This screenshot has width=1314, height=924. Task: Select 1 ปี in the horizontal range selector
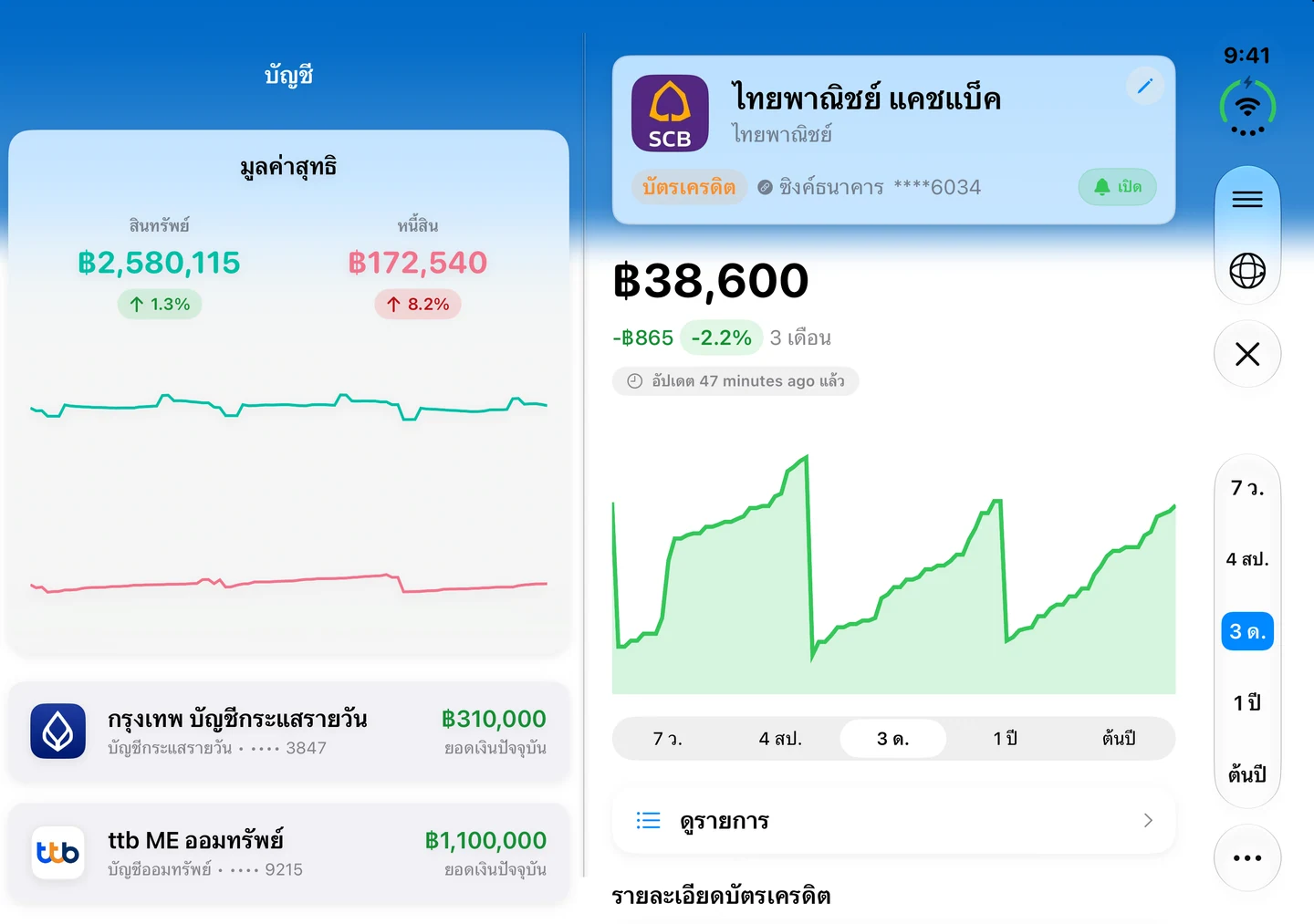click(1006, 739)
